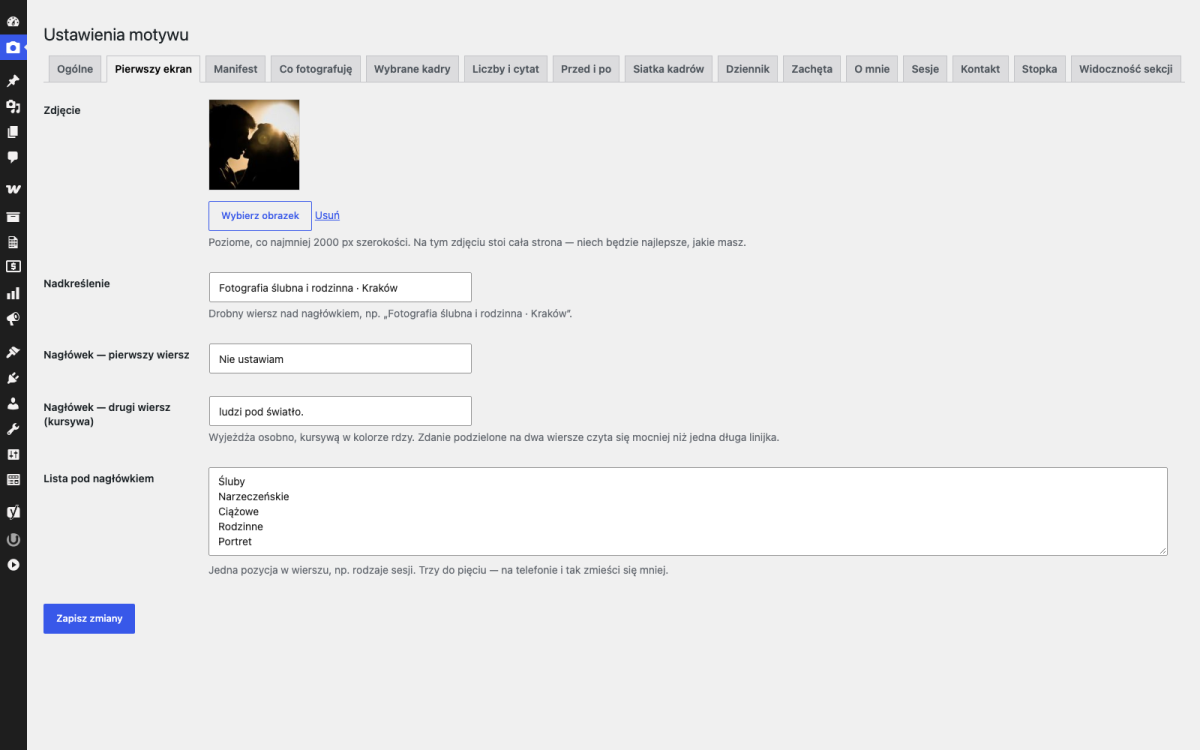The image size is (1200, 750).
Task: Select the Stopka tab
Action: 1039,69
